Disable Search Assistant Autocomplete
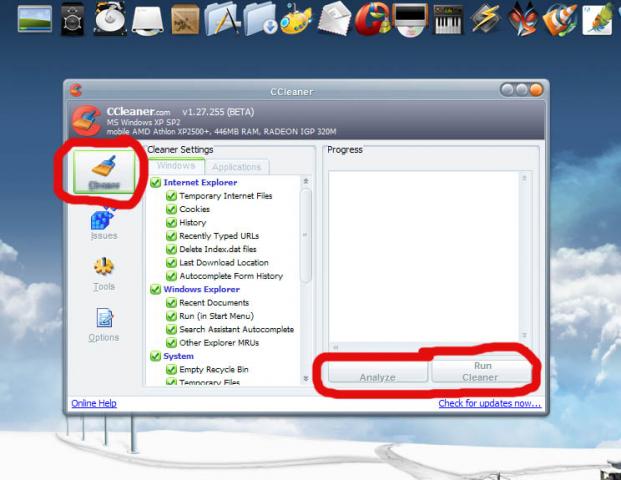Screen dimensions: 621x480 (171, 330)
